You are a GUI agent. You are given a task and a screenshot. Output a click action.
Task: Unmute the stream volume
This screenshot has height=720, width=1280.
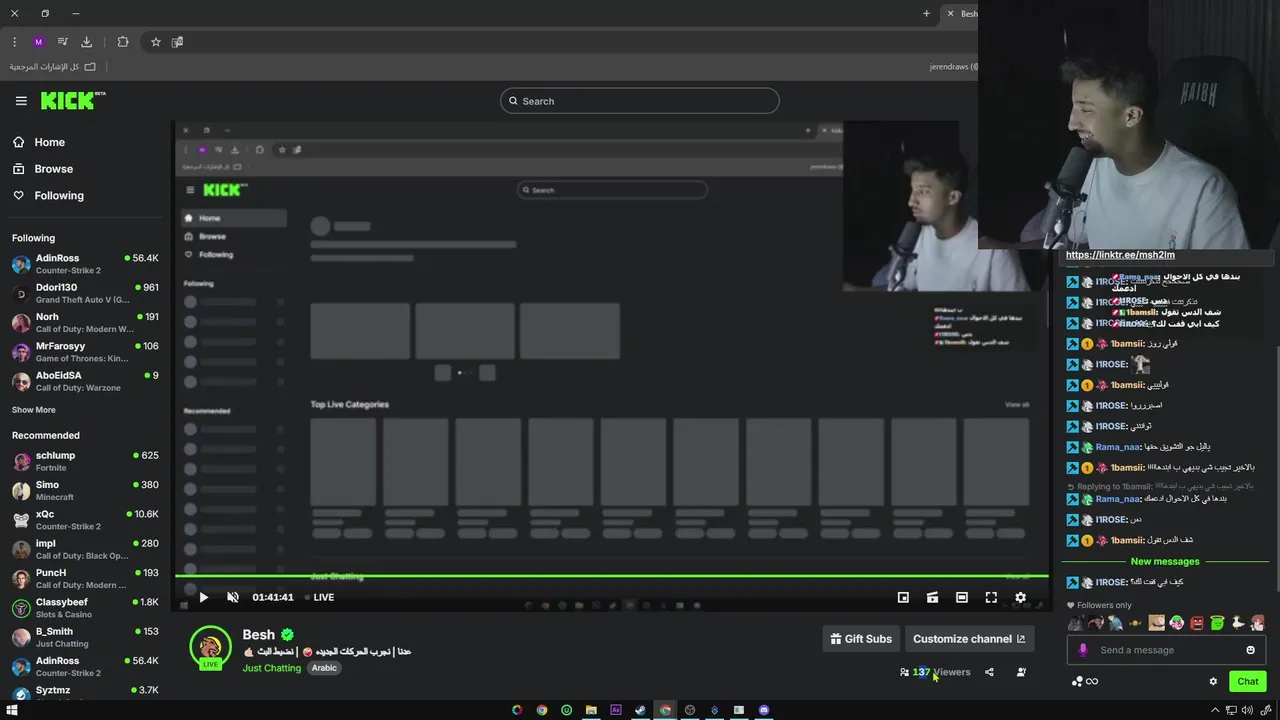[x=233, y=597]
